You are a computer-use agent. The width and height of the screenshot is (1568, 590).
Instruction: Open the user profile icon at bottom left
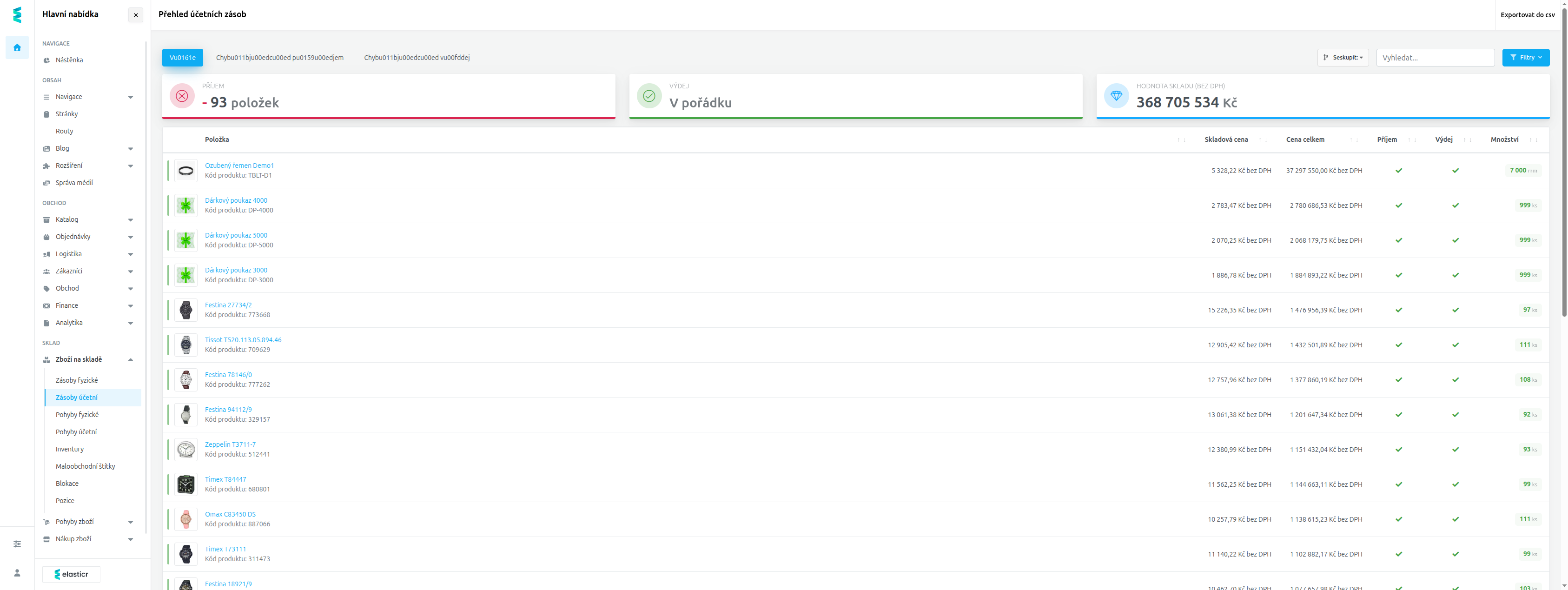(x=17, y=573)
